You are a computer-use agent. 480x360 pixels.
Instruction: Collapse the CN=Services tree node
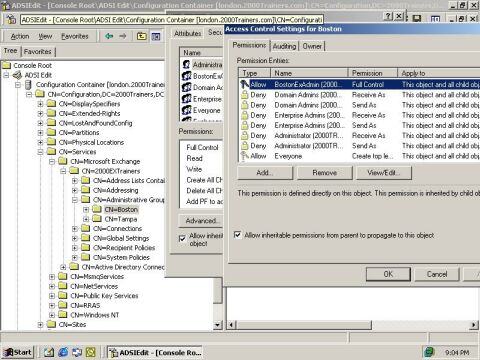pyautogui.click(x=40, y=152)
